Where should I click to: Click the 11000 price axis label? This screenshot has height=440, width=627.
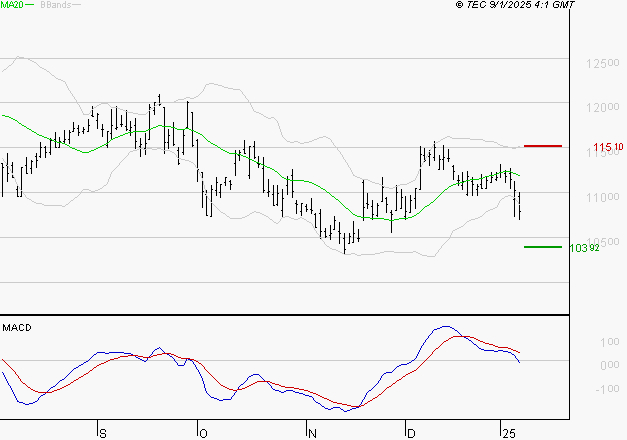pyautogui.click(x=603, y=197)
